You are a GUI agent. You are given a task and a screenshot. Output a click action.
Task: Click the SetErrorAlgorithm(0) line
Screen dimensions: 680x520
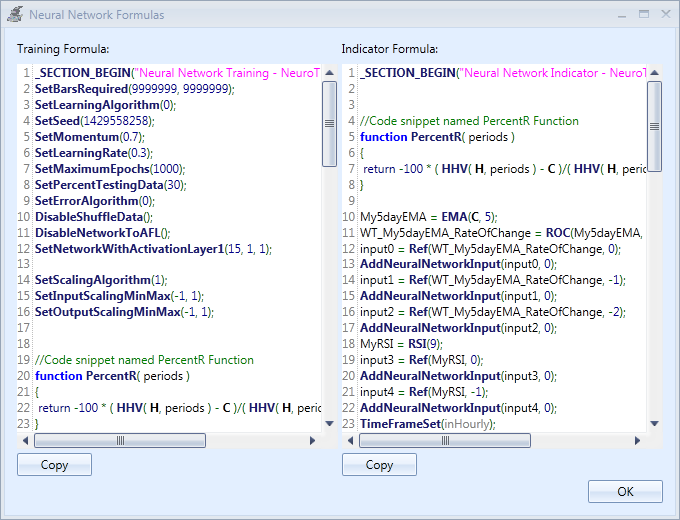coord(95,201)
